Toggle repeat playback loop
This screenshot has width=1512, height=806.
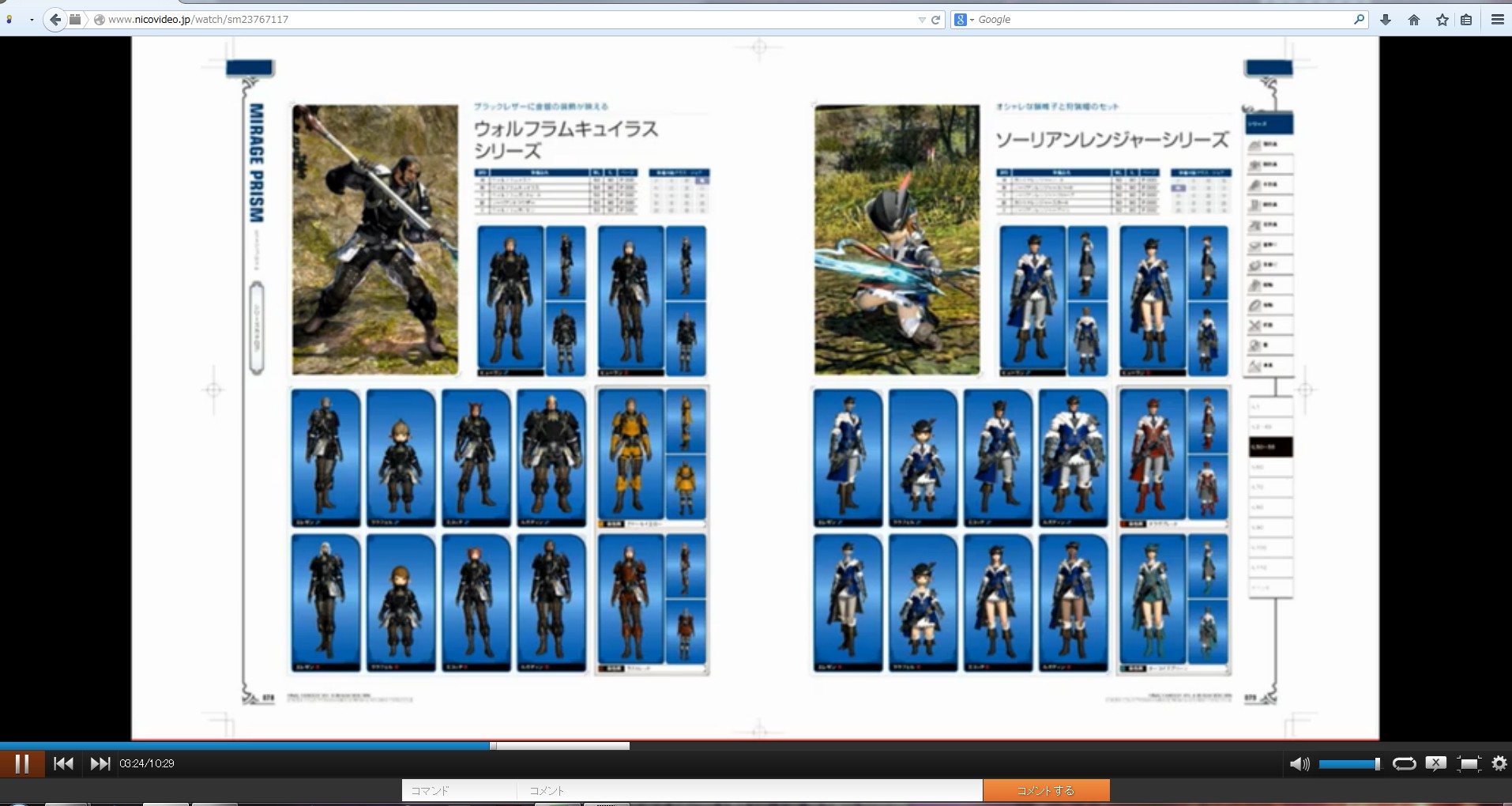coord(1404,763)
